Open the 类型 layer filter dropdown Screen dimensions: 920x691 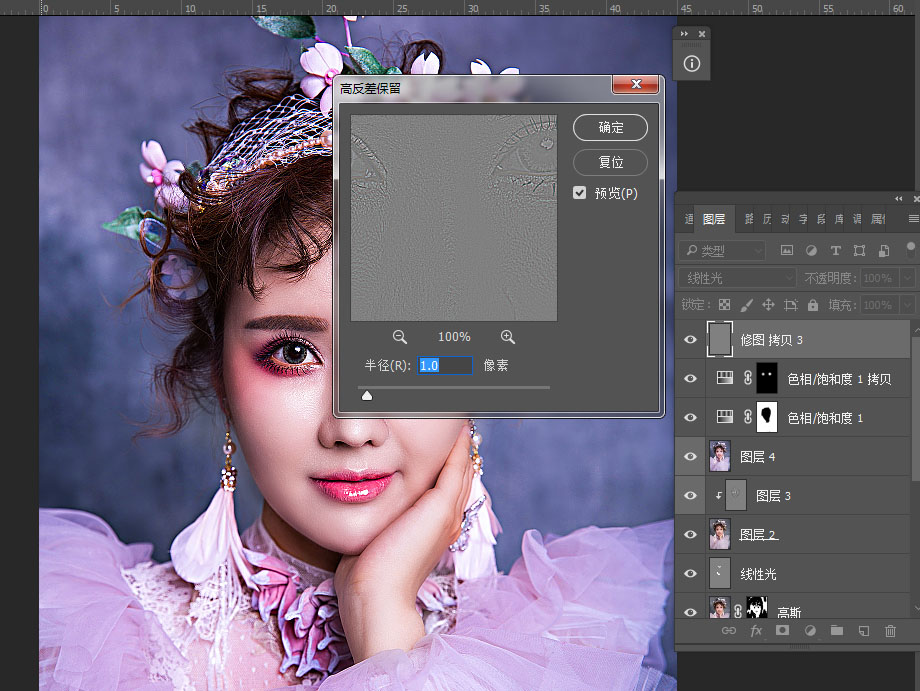722,251
